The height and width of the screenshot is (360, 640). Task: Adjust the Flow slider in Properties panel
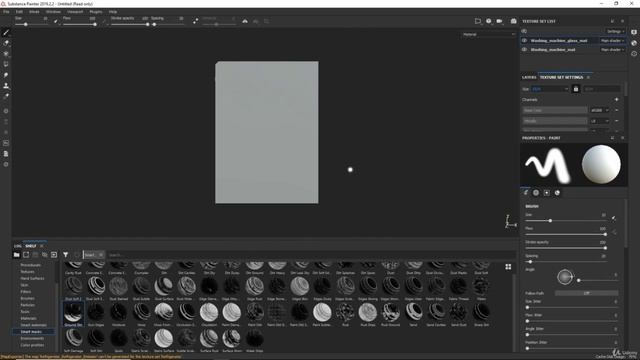[x=565, y=234]
